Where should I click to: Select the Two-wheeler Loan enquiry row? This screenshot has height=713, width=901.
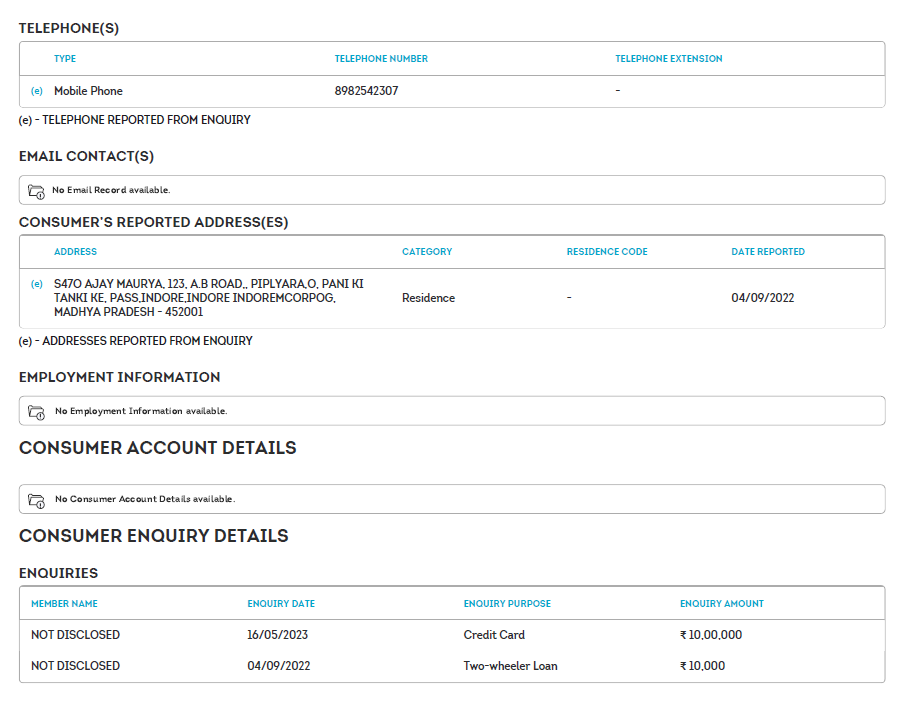(510, 666)
